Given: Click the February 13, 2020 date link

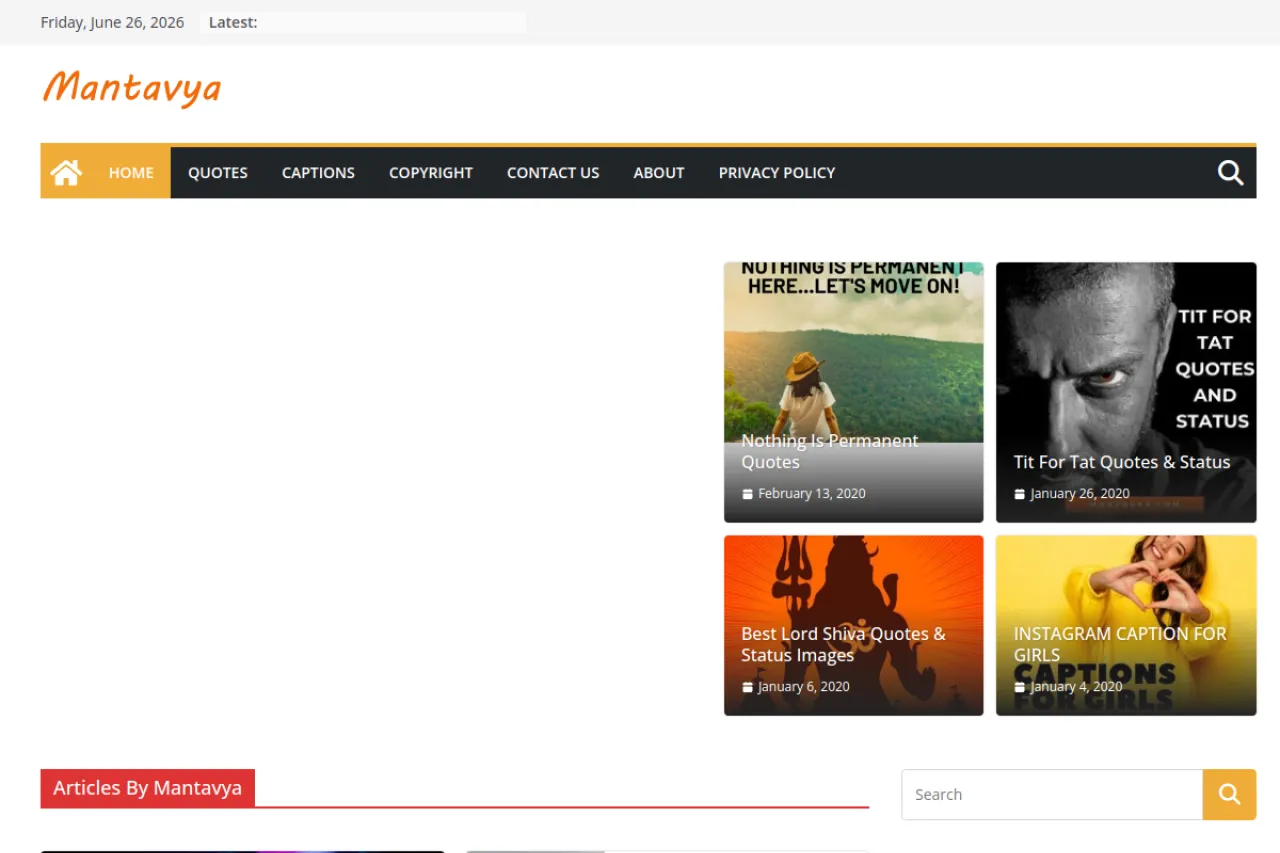Looking at the screenshot, I should (x=812, y=494).
